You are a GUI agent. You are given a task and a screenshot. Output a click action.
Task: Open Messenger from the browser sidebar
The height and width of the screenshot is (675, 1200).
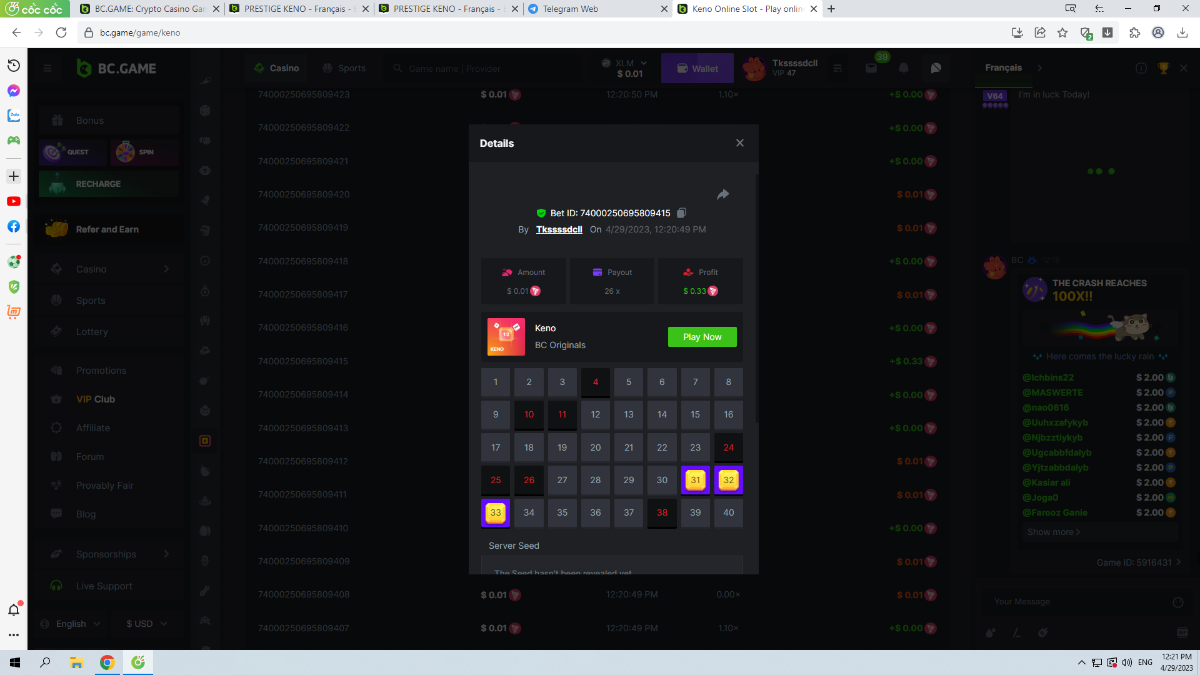(14, 90)
